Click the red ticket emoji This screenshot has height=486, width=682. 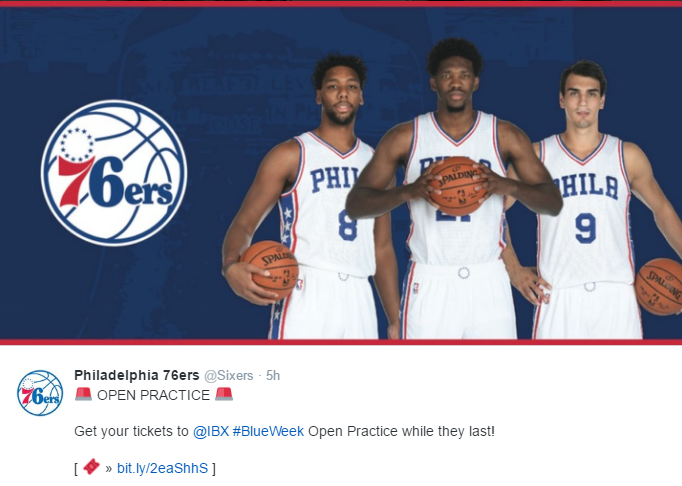point(91,467)
